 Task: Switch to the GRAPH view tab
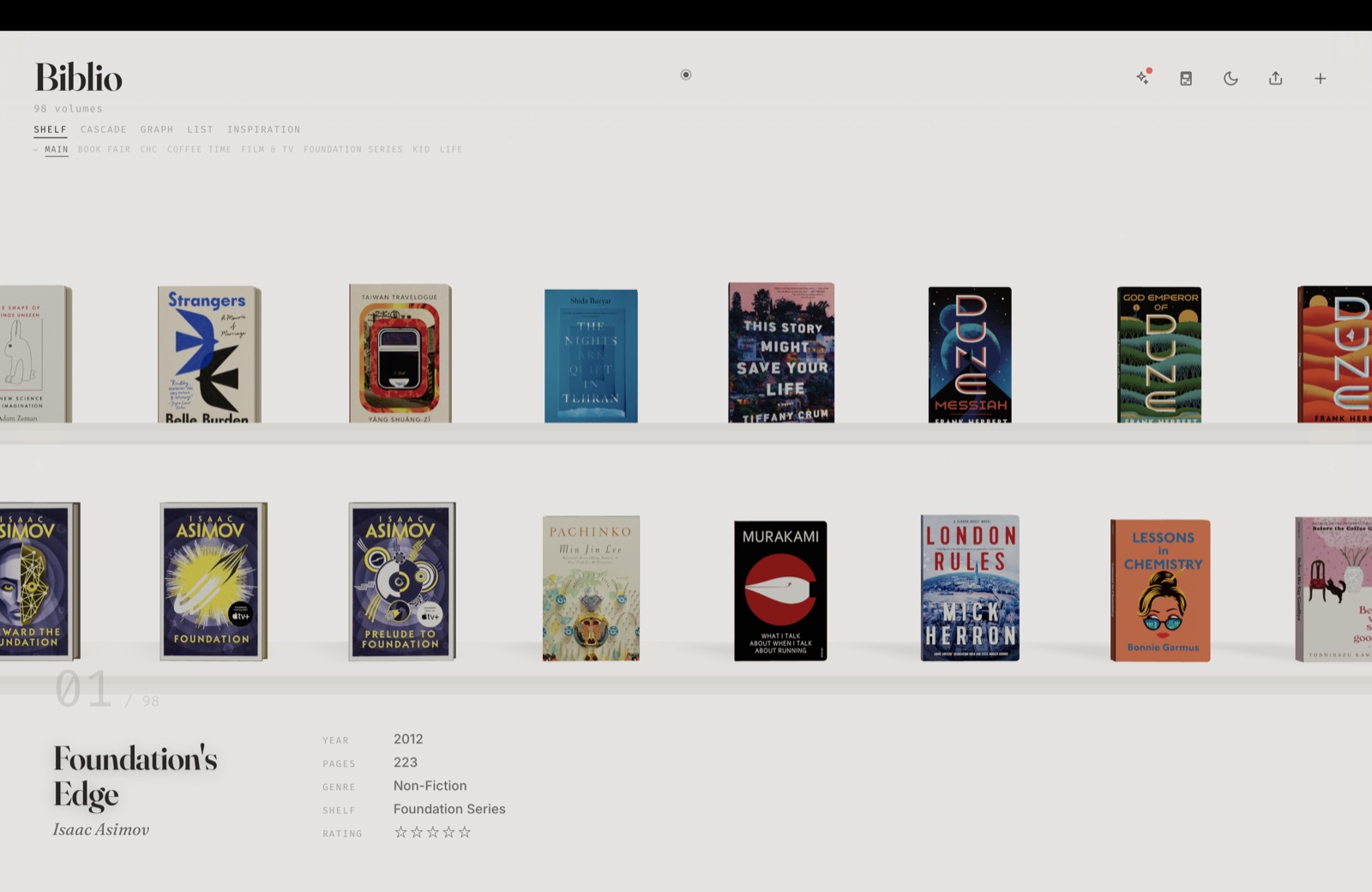click(x=157, y=130)
